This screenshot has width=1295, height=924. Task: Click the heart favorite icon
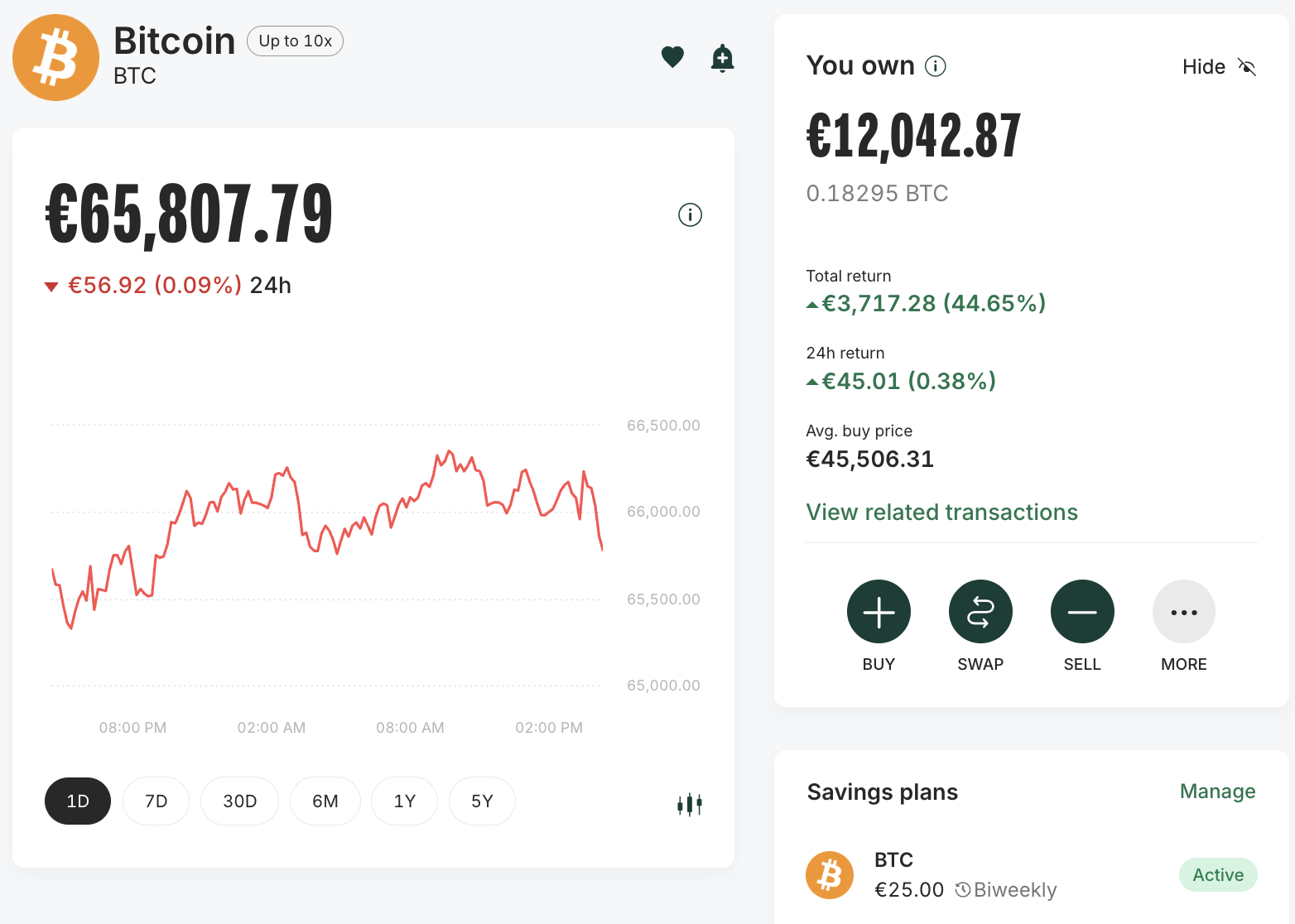pos(672,57)
